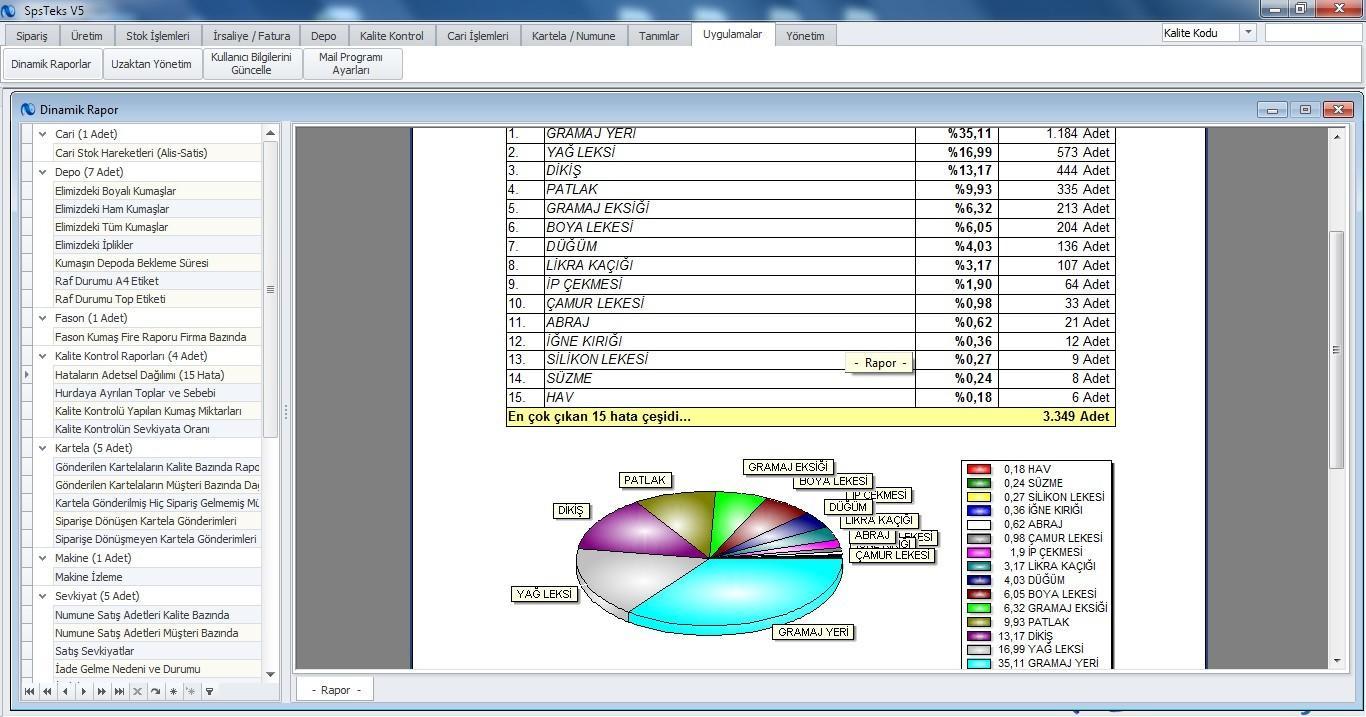This screenshot has height=717, width=1366.
Task: Click the cancel edit X navigator icon
Action: click(137, 691)
